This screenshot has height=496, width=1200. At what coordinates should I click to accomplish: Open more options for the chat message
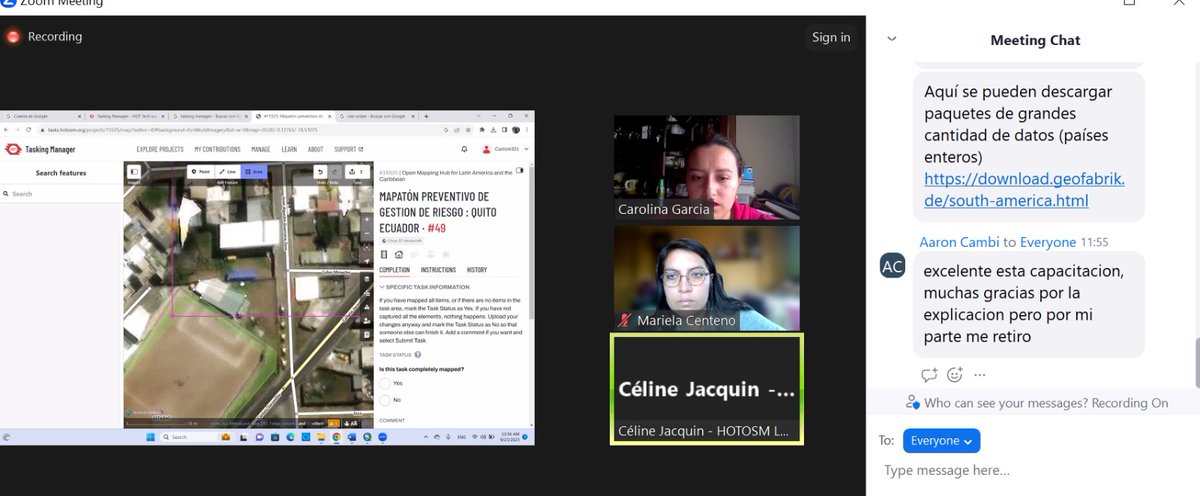pos(980,375)
